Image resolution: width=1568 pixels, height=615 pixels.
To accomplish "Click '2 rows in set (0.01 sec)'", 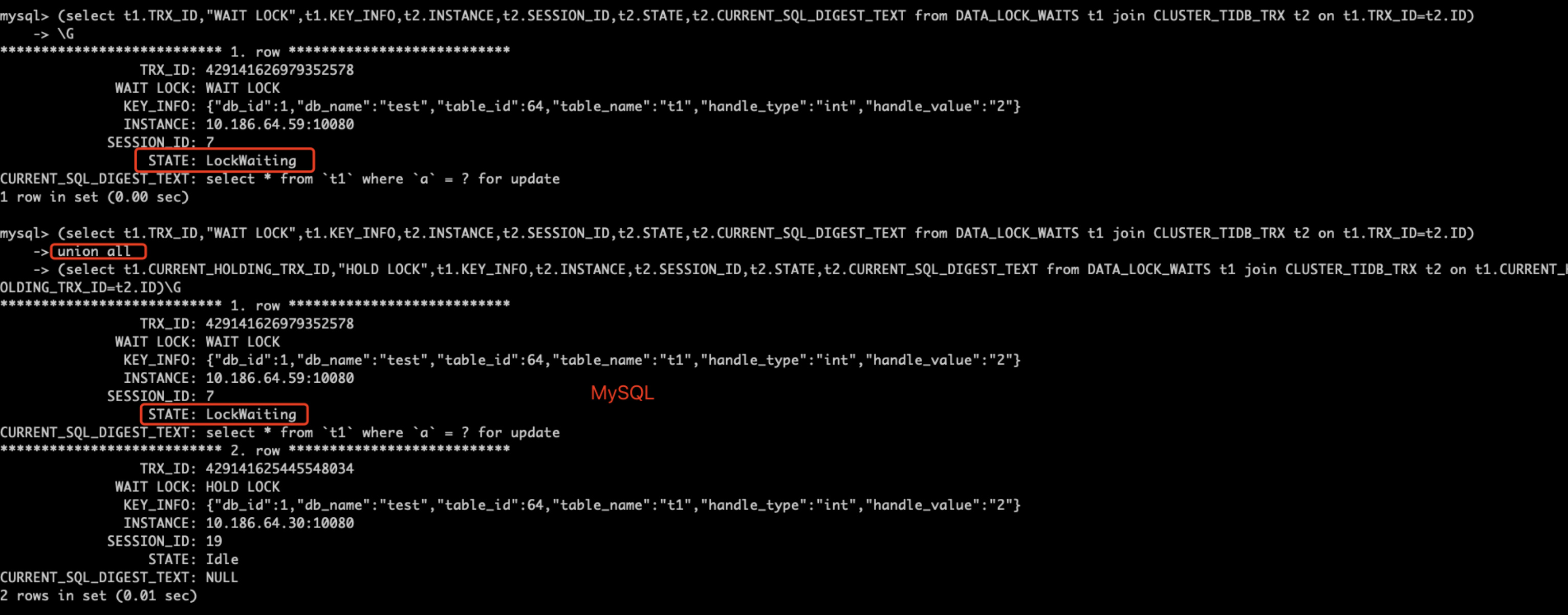I will (99, 596).
